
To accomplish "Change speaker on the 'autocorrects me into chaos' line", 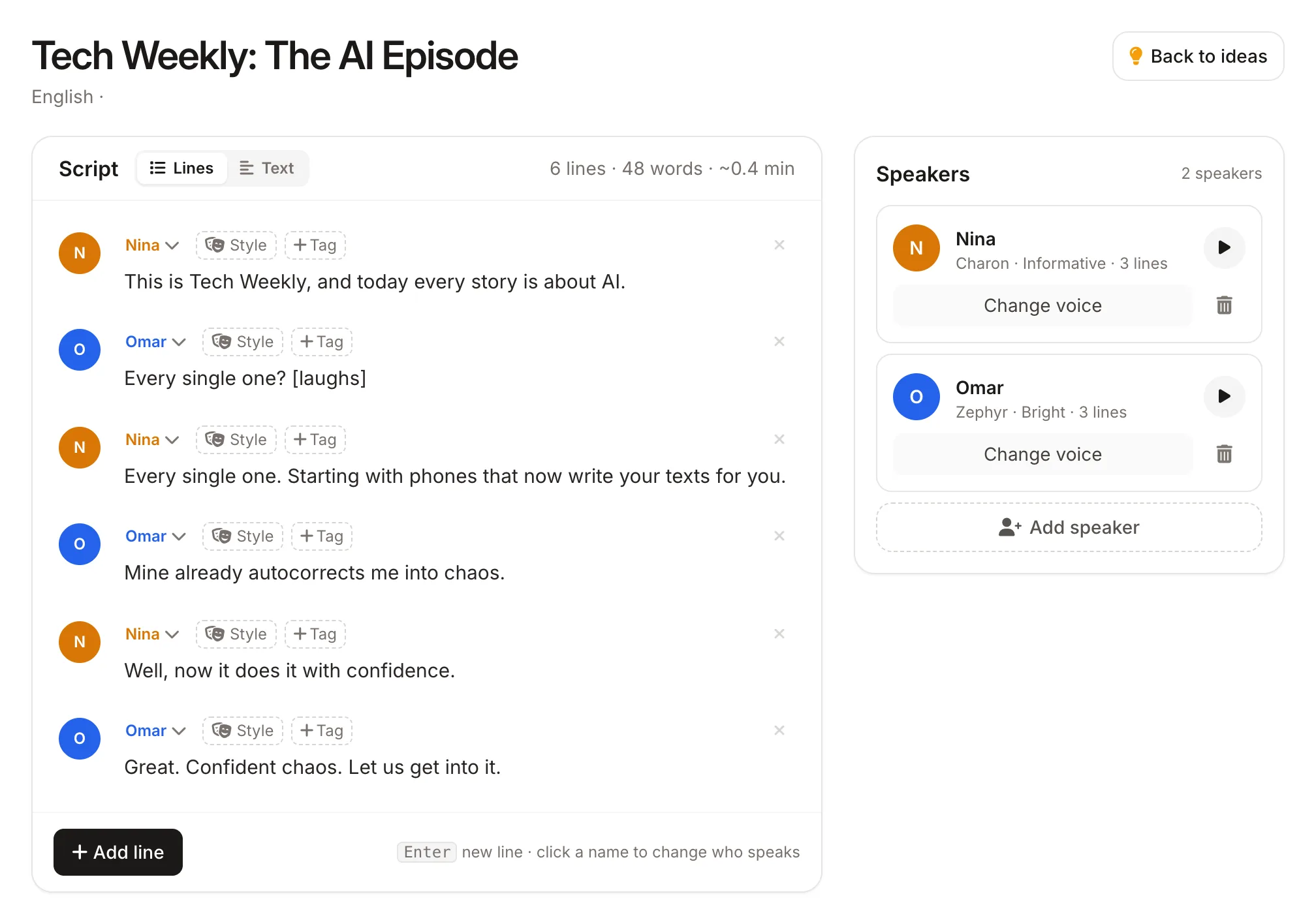I will pyautogui.click(x=155, y=536).
